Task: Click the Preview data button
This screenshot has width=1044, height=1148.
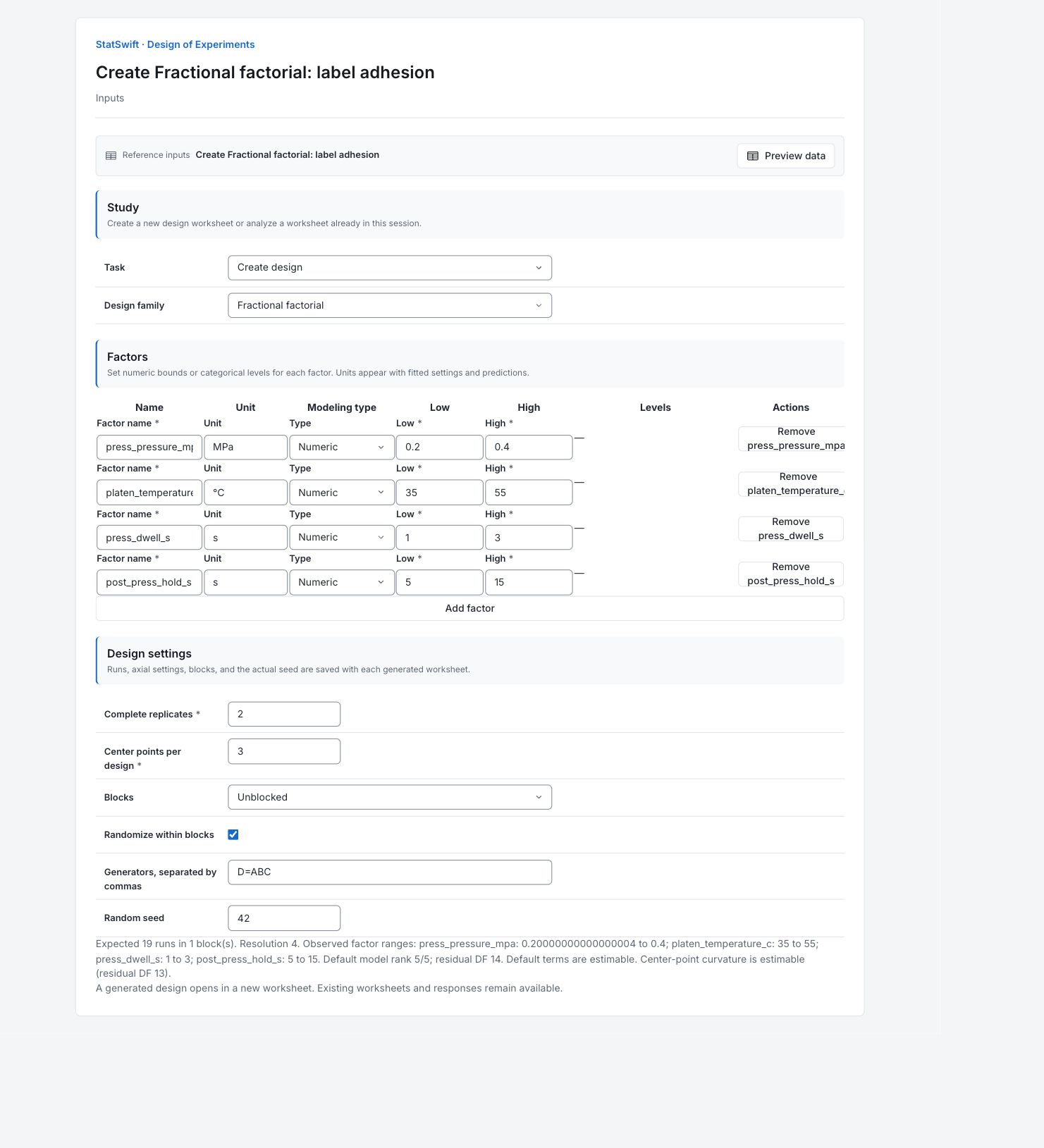Action: pyautogui.click(x=785, y=156)
